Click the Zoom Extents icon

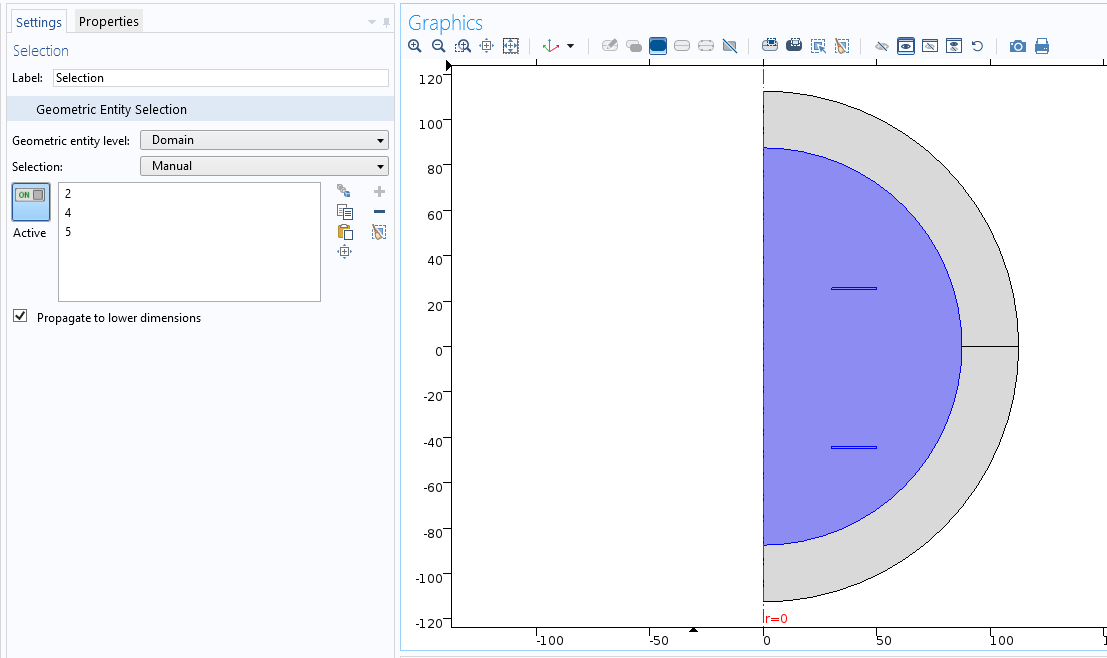(x=511, y=46)
